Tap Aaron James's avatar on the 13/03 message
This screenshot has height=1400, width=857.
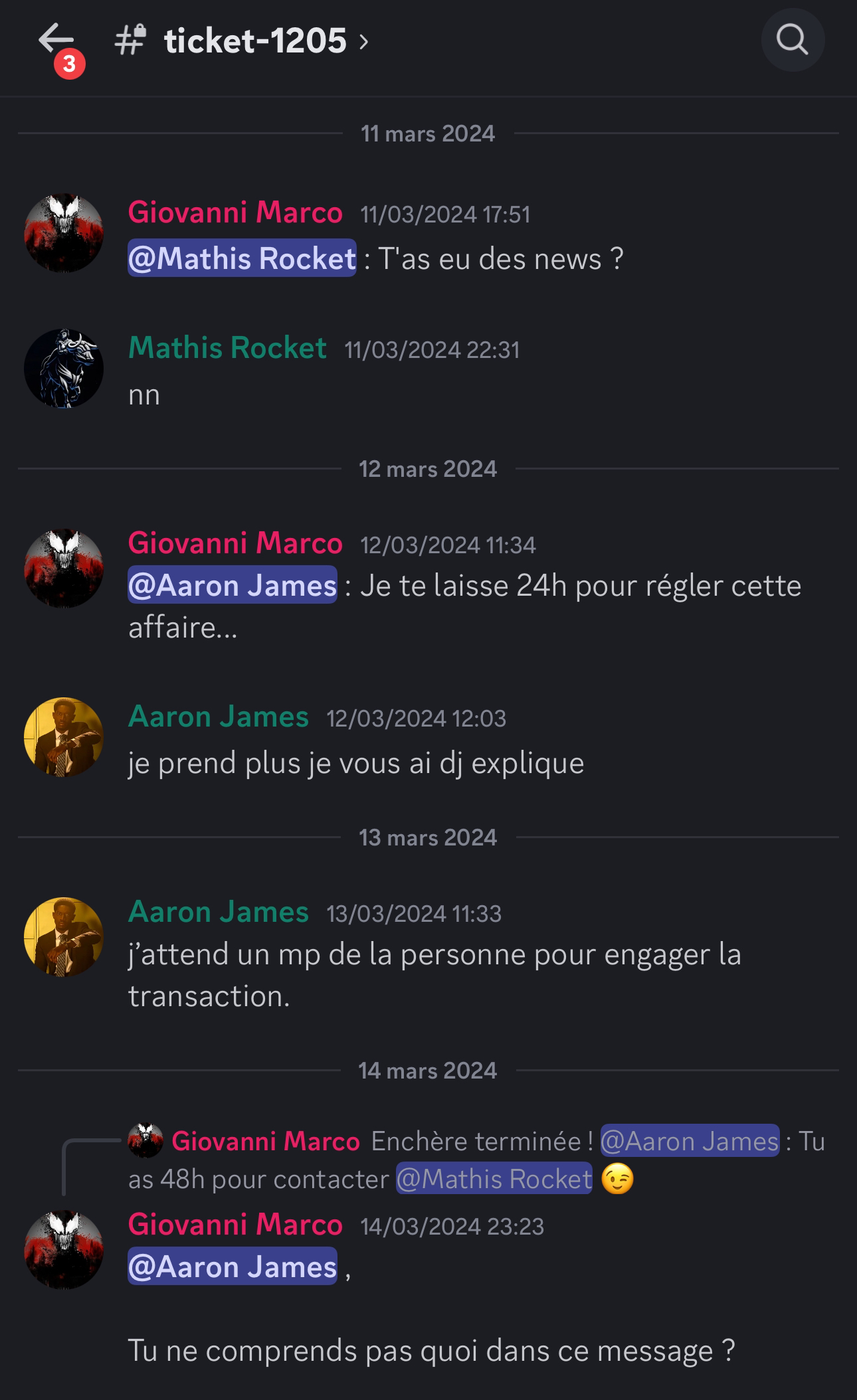click(64, 937)
